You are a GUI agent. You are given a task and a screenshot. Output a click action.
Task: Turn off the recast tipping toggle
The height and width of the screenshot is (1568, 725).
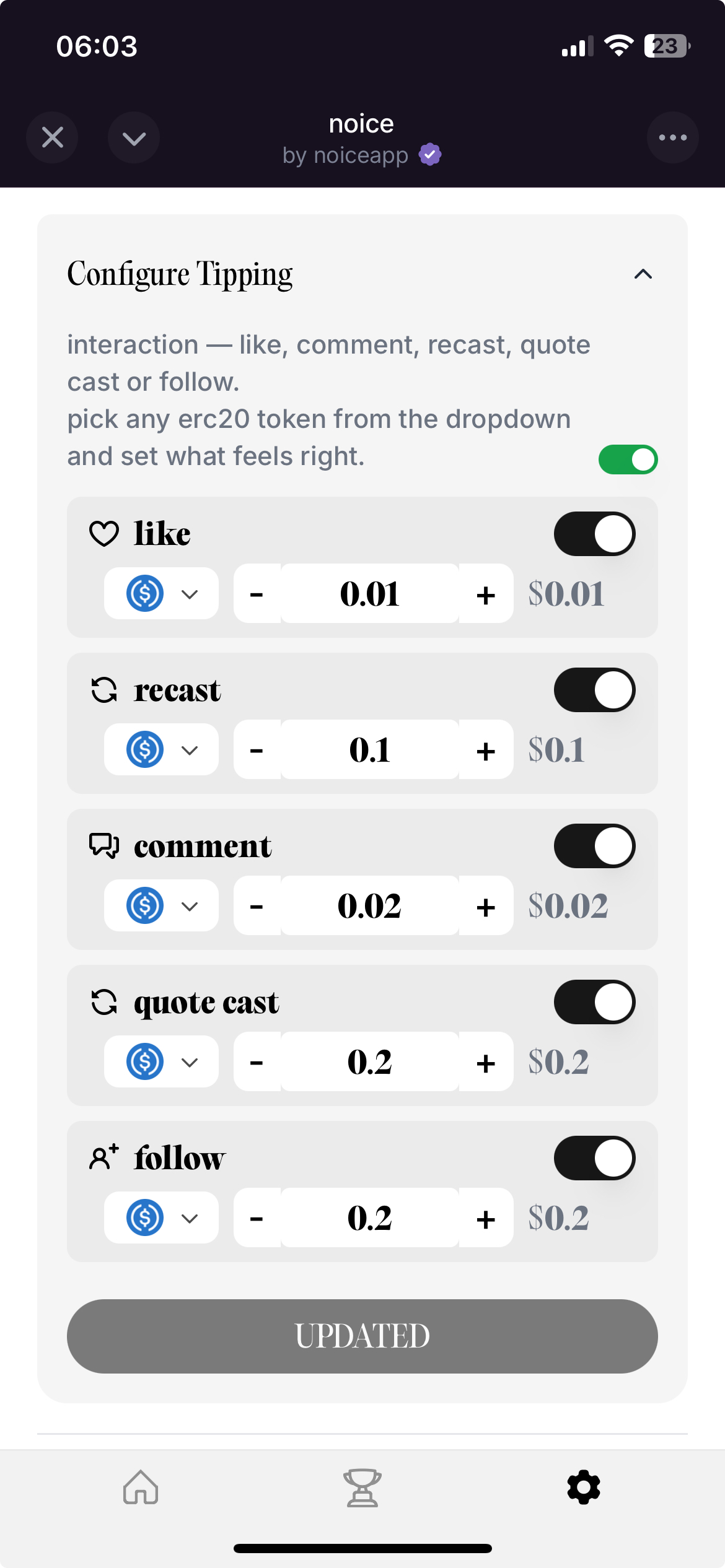[594, 690]
